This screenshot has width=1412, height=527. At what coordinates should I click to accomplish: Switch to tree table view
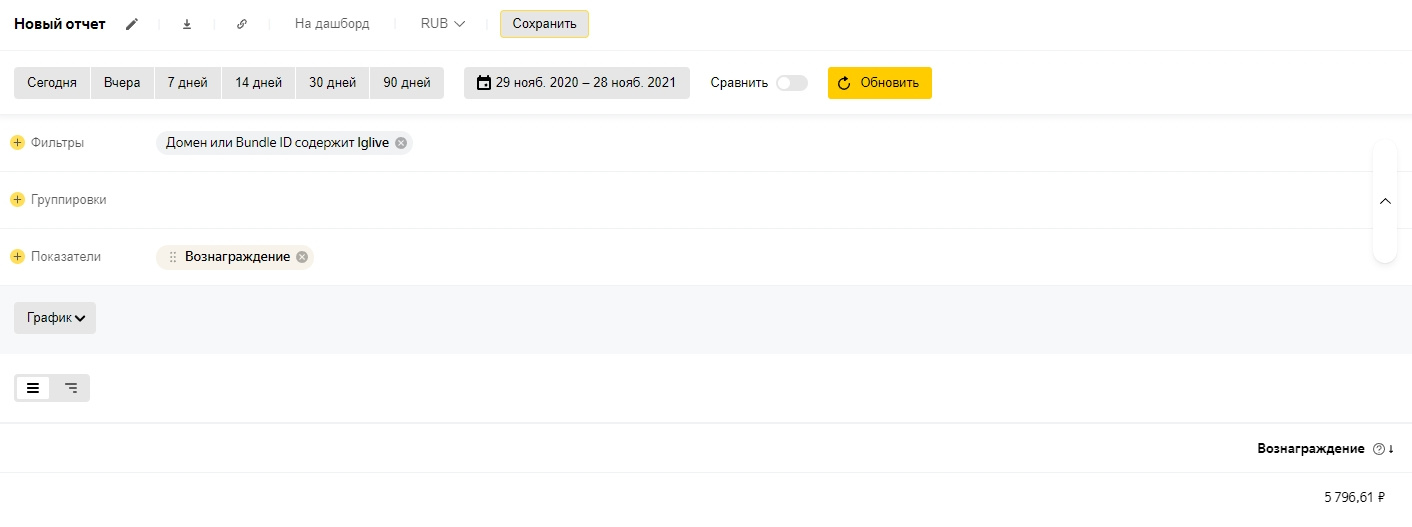point(71,388)
